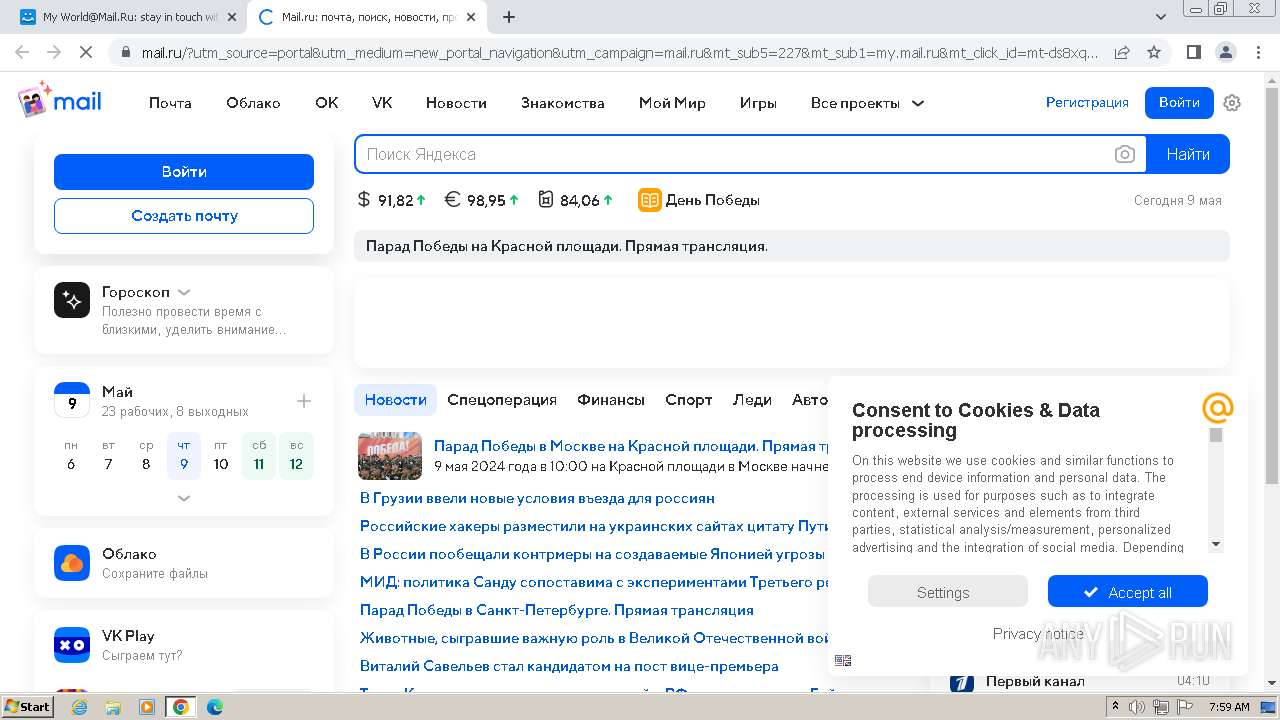Select the Финансы news tab
This screenshot has height=720, width=1280.
611,400
